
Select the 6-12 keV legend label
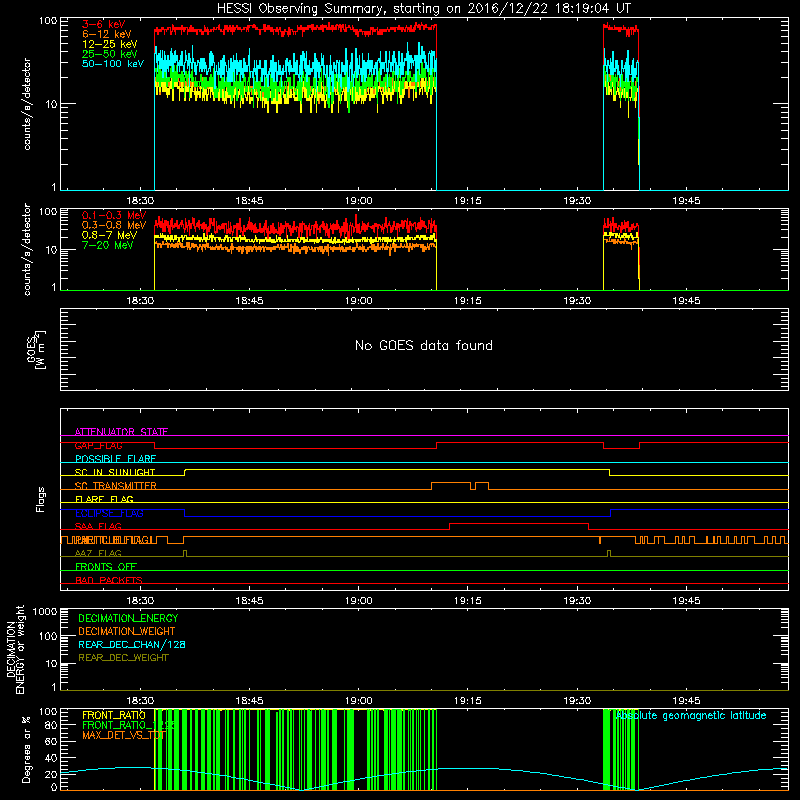[x=107, y=34]
